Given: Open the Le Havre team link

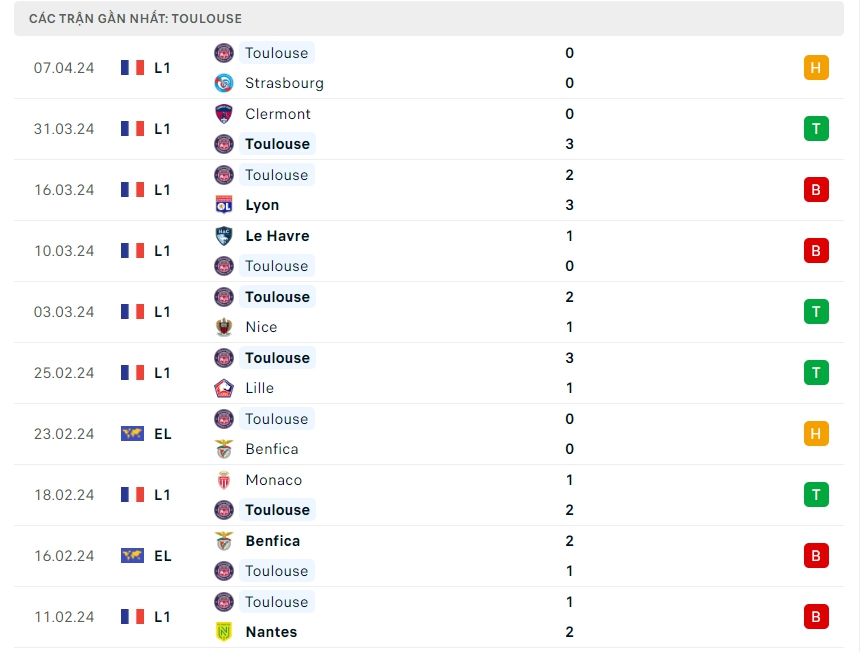Looking at the screenshot, I should pyautogui.click(x=277, y=236).
